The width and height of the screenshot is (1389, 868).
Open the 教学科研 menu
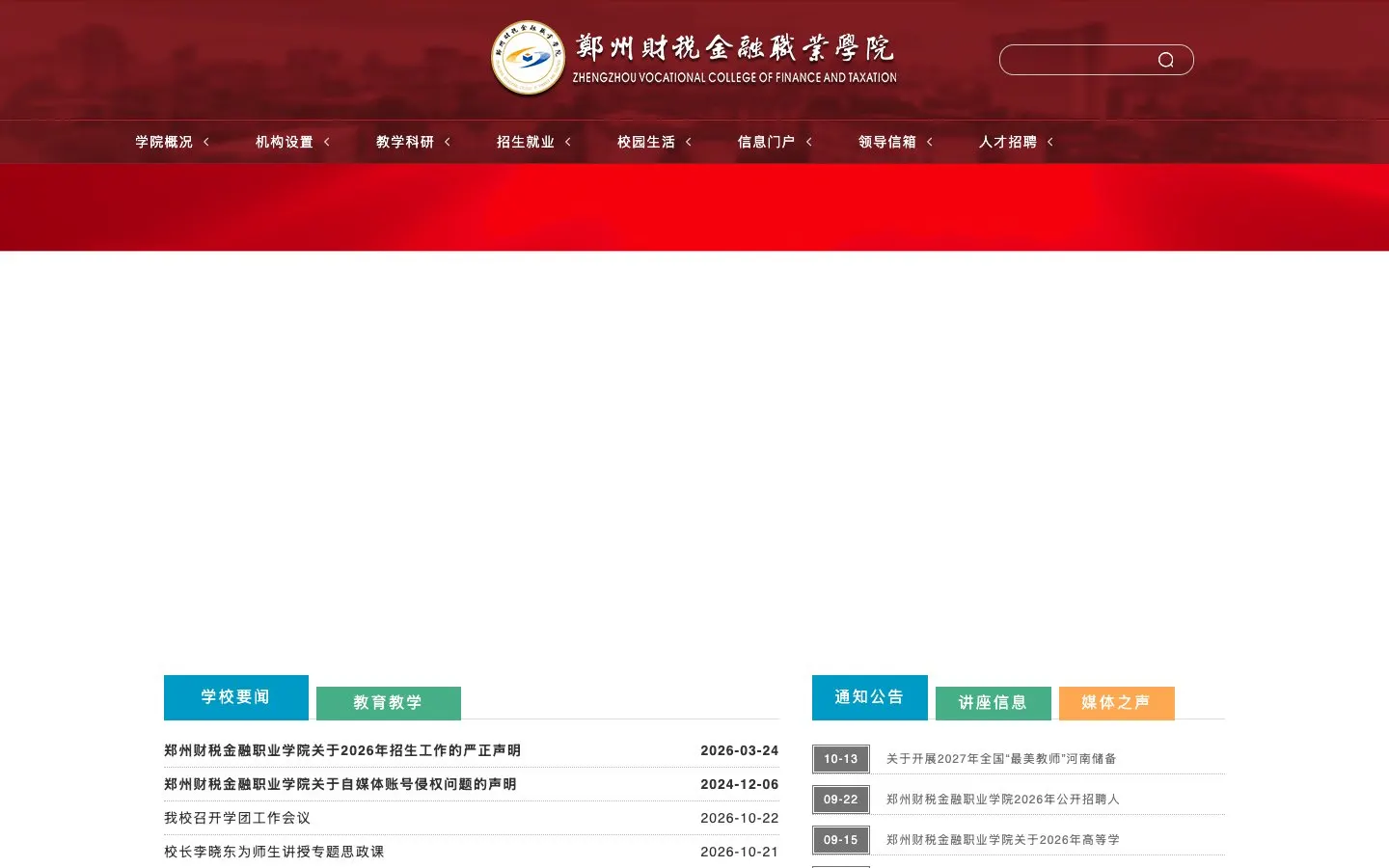pos(405,142)
